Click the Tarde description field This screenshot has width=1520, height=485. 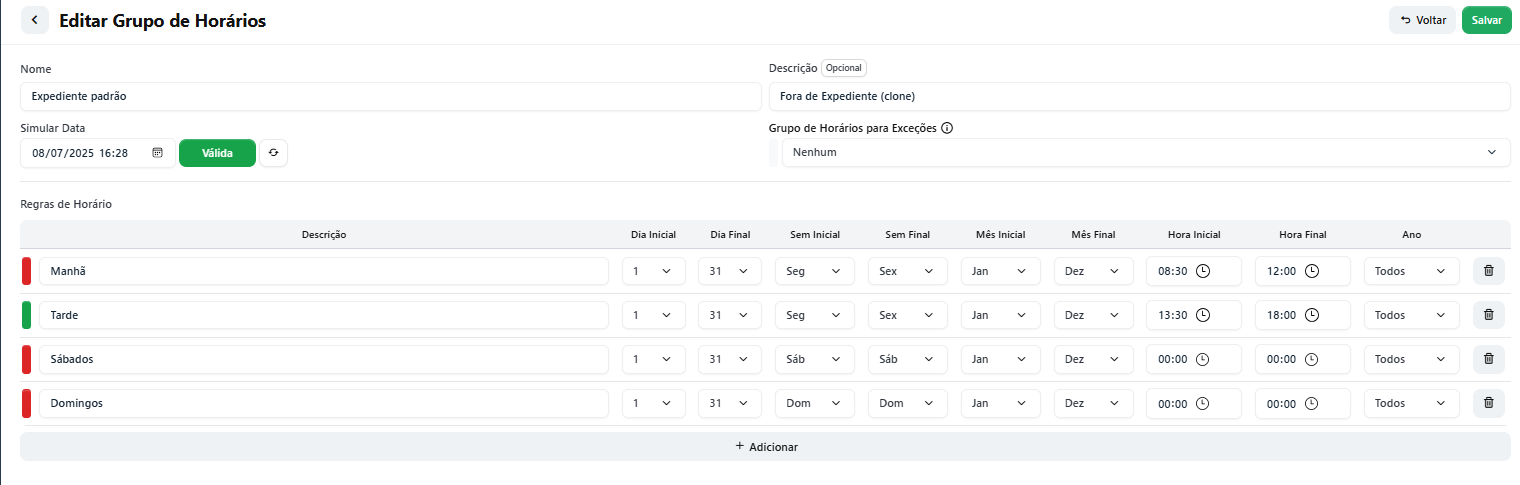324,315
